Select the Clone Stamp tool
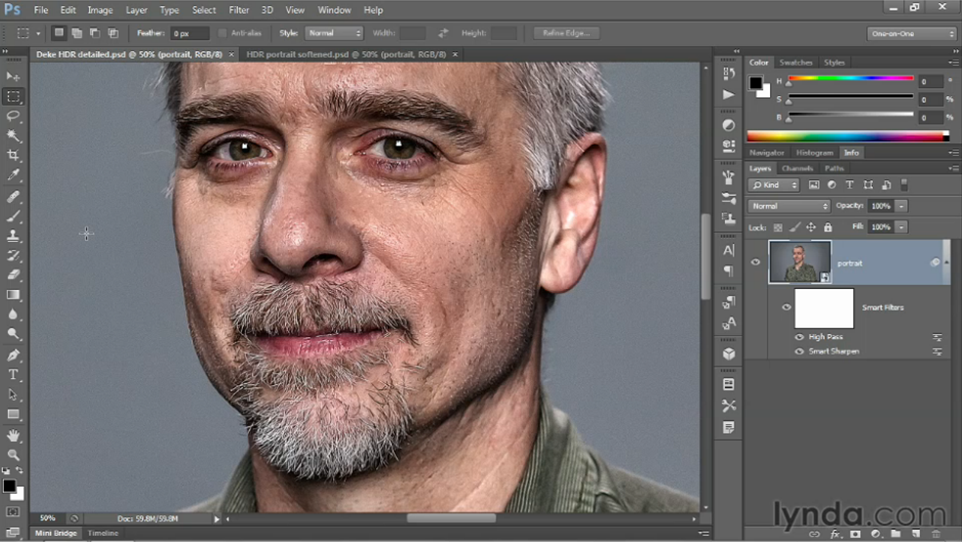 click(x=13, y=236)
